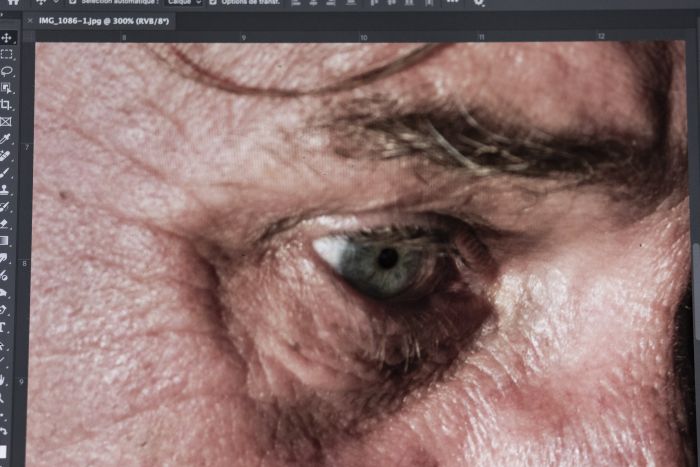This screenshot has height=467, width=700.
Task: Pick the Clone Stamp tool
Action: point(6,189)
